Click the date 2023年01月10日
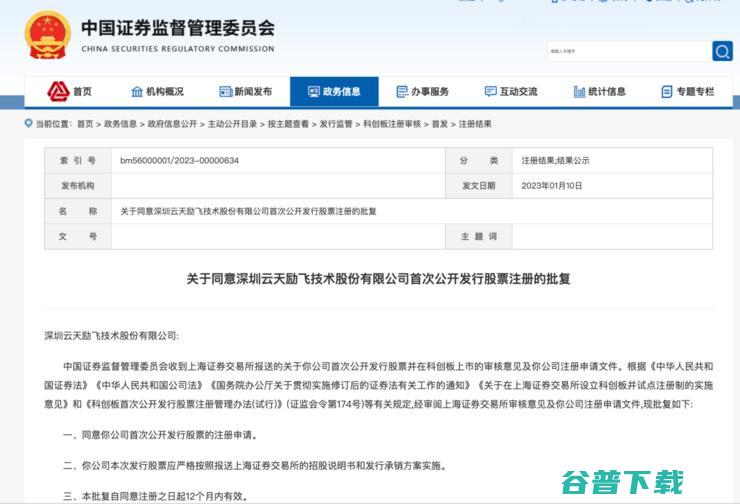The width and height of the screenshot is (740, 504). [x=552, y=186]
